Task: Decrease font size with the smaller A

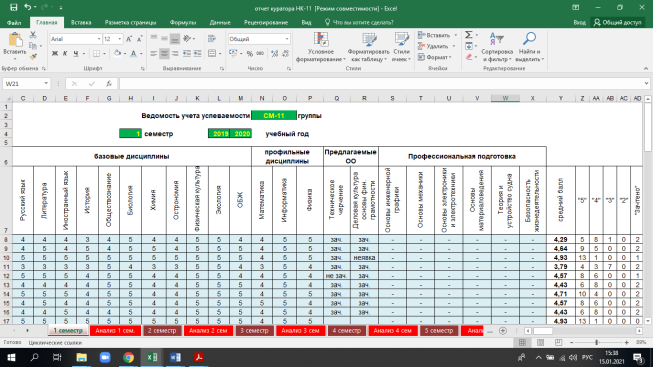Action: [x=140, y=39]
